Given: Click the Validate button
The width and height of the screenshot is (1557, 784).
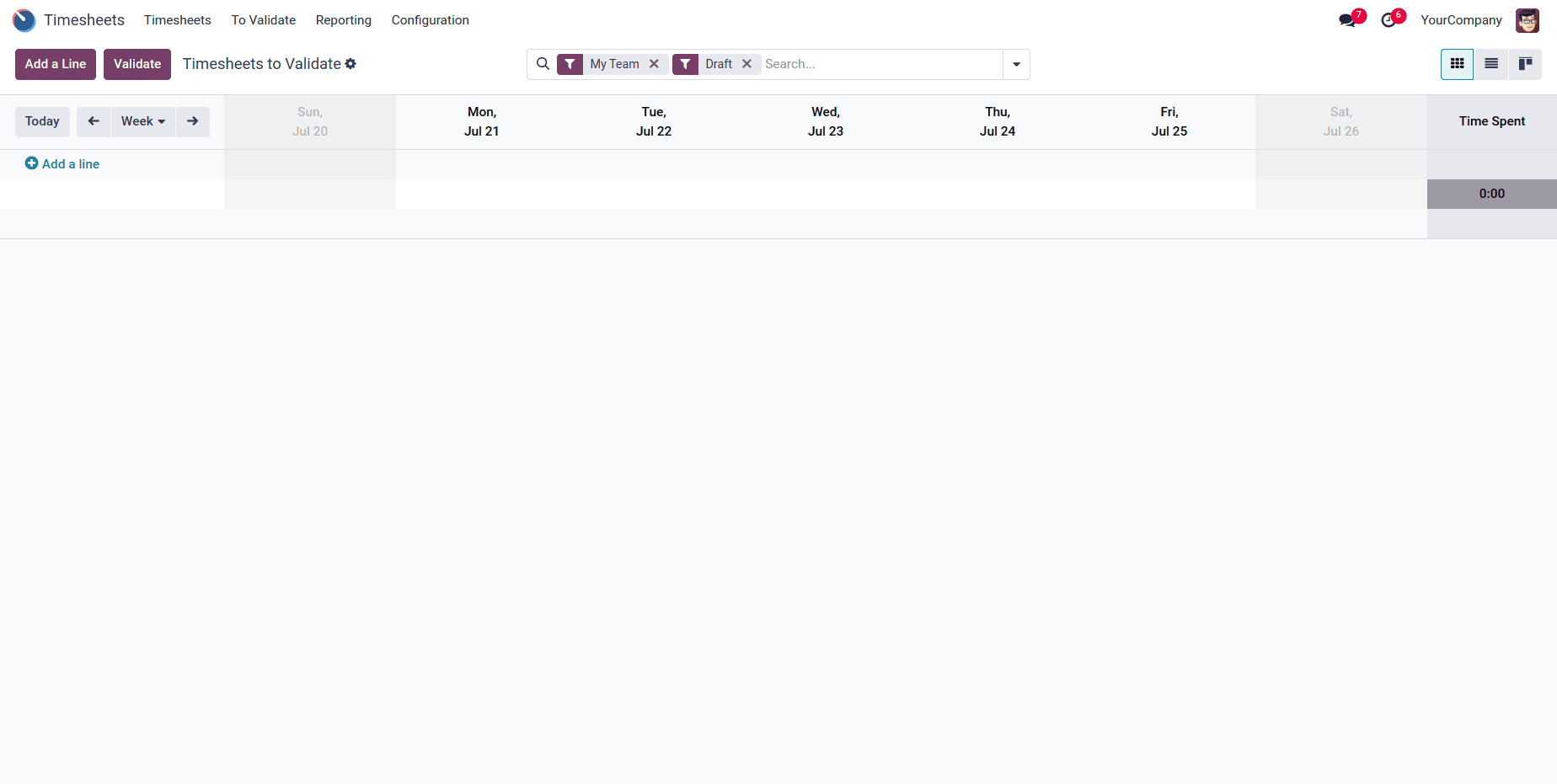Looking at the screenshot, I should coord(136,63).
